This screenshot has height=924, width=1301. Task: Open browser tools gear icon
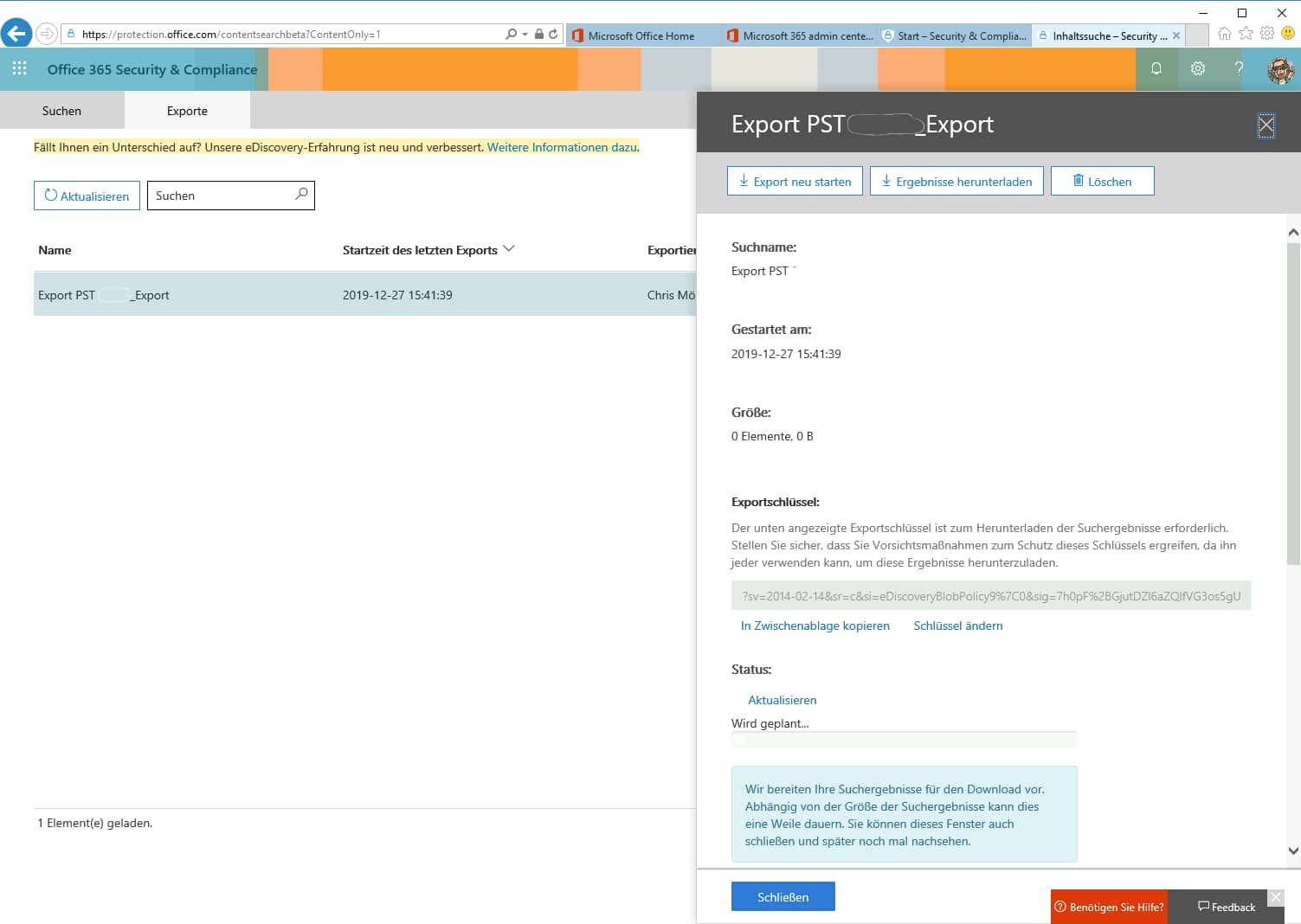(x=1267, y=34)
